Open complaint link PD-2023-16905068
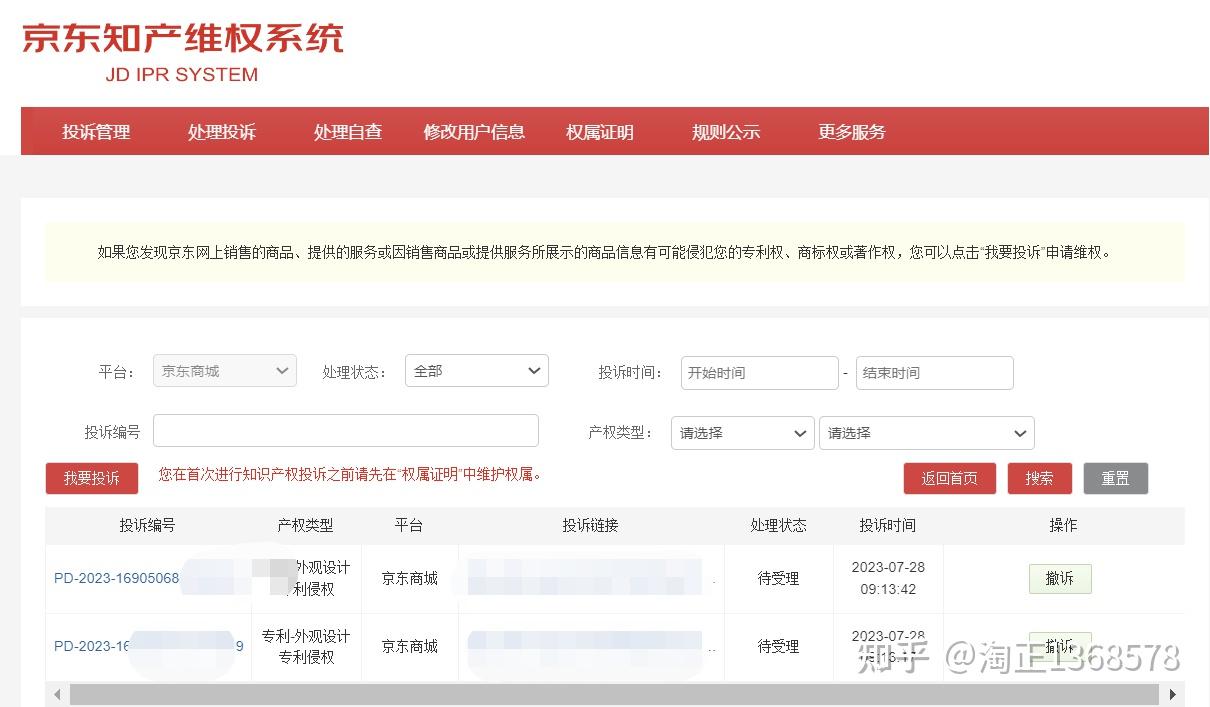 117,578
